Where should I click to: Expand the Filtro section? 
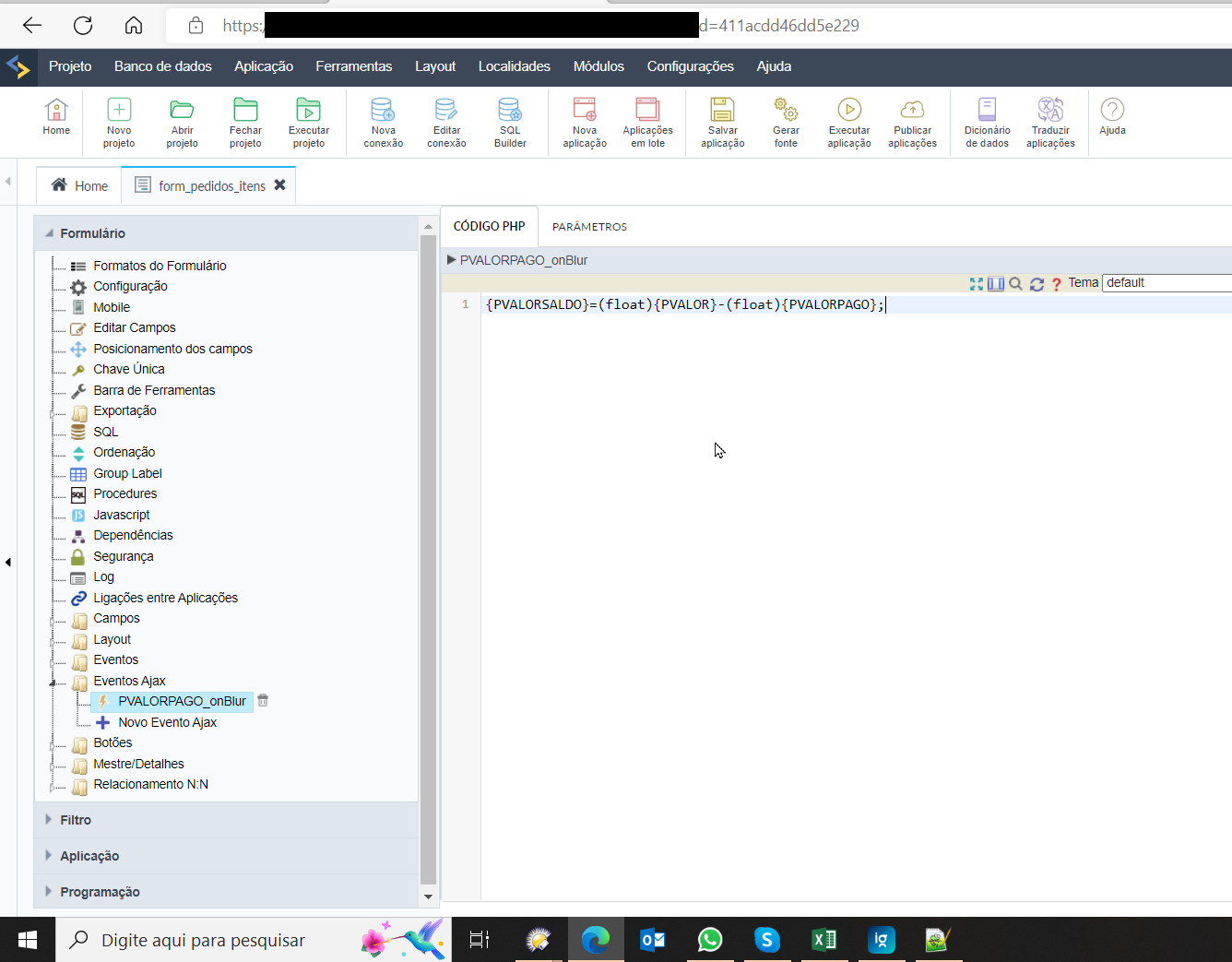[x=227, y=820]
